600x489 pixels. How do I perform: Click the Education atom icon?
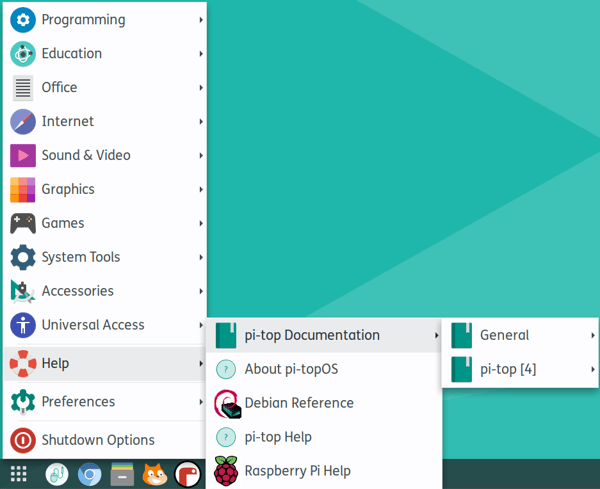pos(23,54)
